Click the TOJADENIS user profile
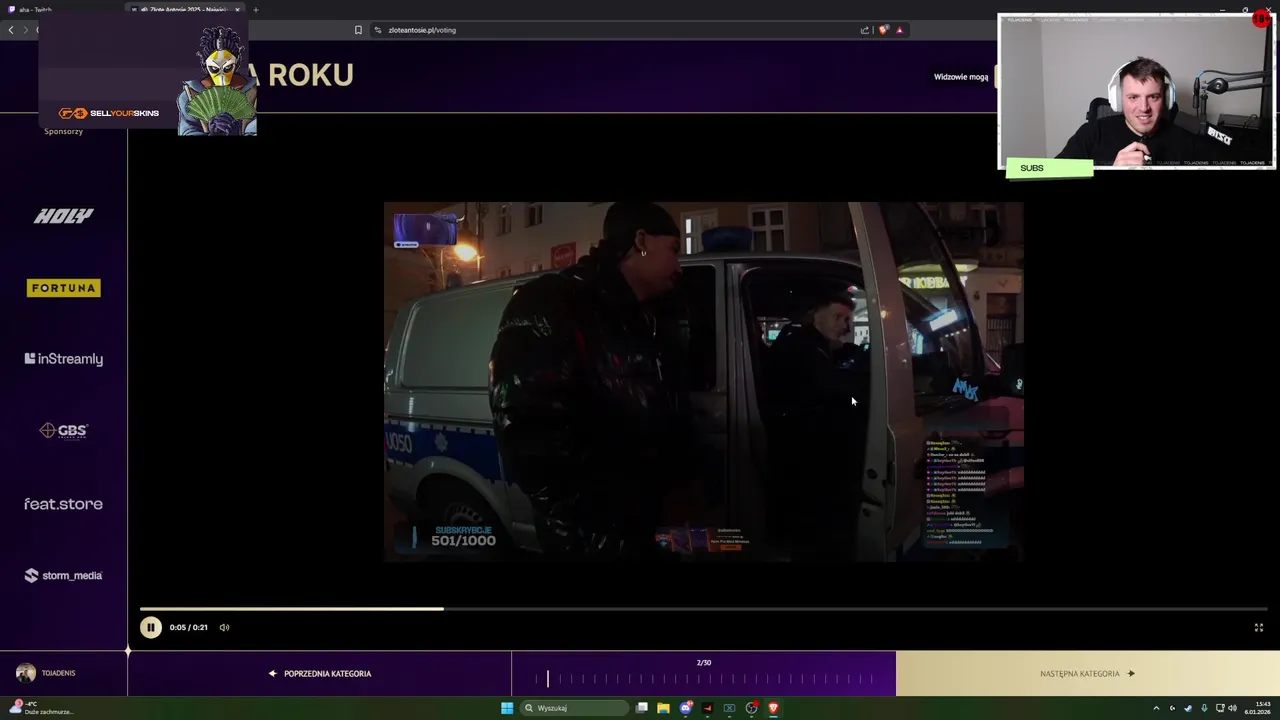This screenshot has width=1280, height=720. click(x=46, y=673)
